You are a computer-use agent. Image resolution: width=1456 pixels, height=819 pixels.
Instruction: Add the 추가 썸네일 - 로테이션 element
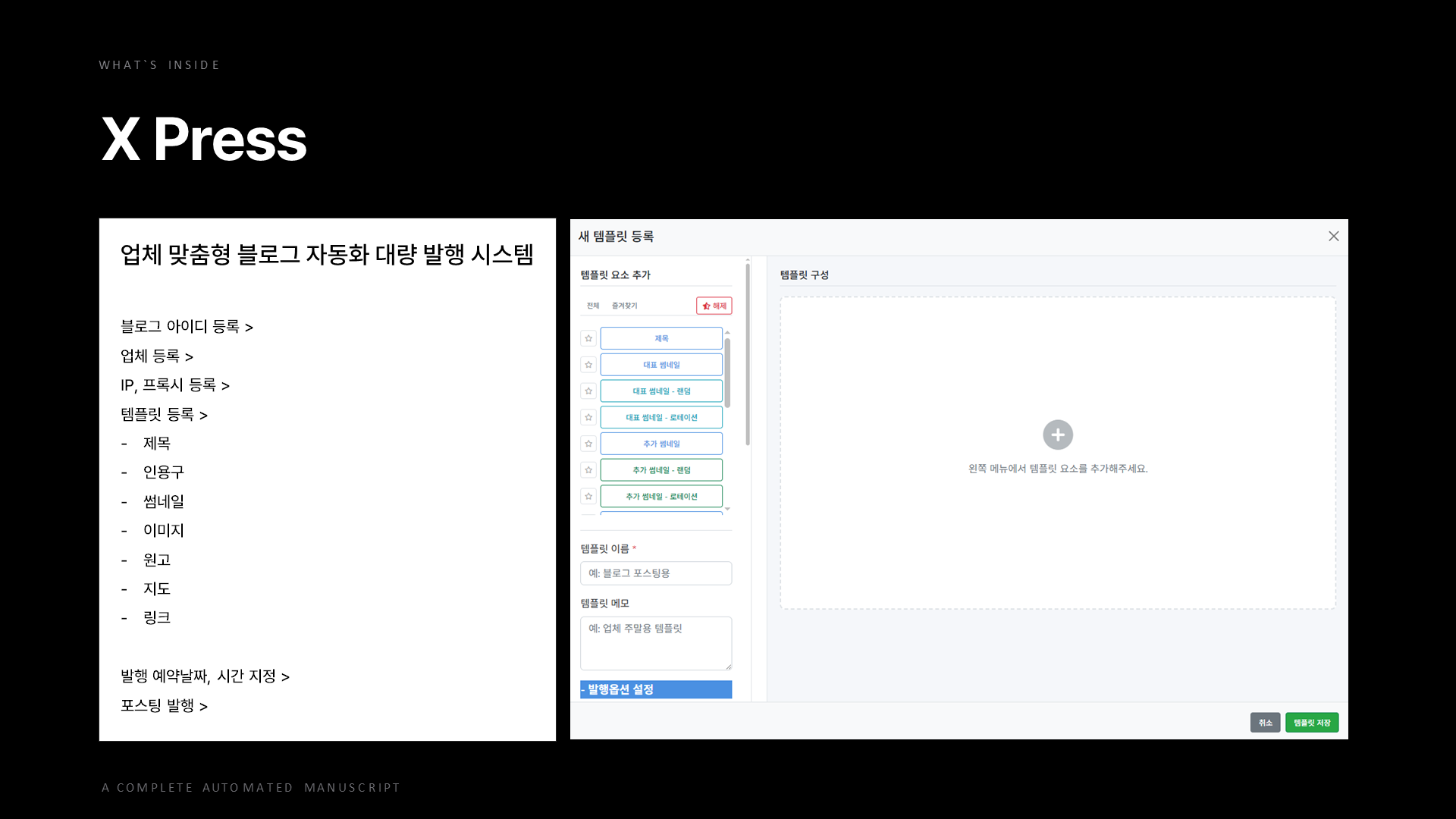point(661,496)
